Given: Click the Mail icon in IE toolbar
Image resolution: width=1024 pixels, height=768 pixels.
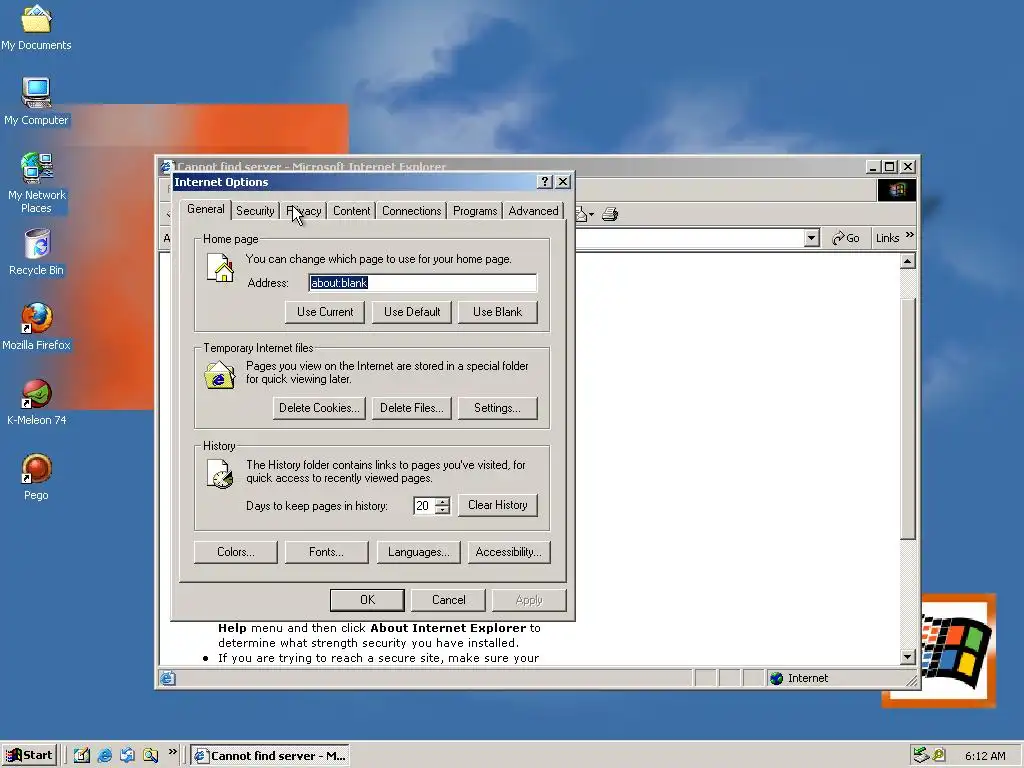Looking at the screenshot, I should tap(581, 214).
